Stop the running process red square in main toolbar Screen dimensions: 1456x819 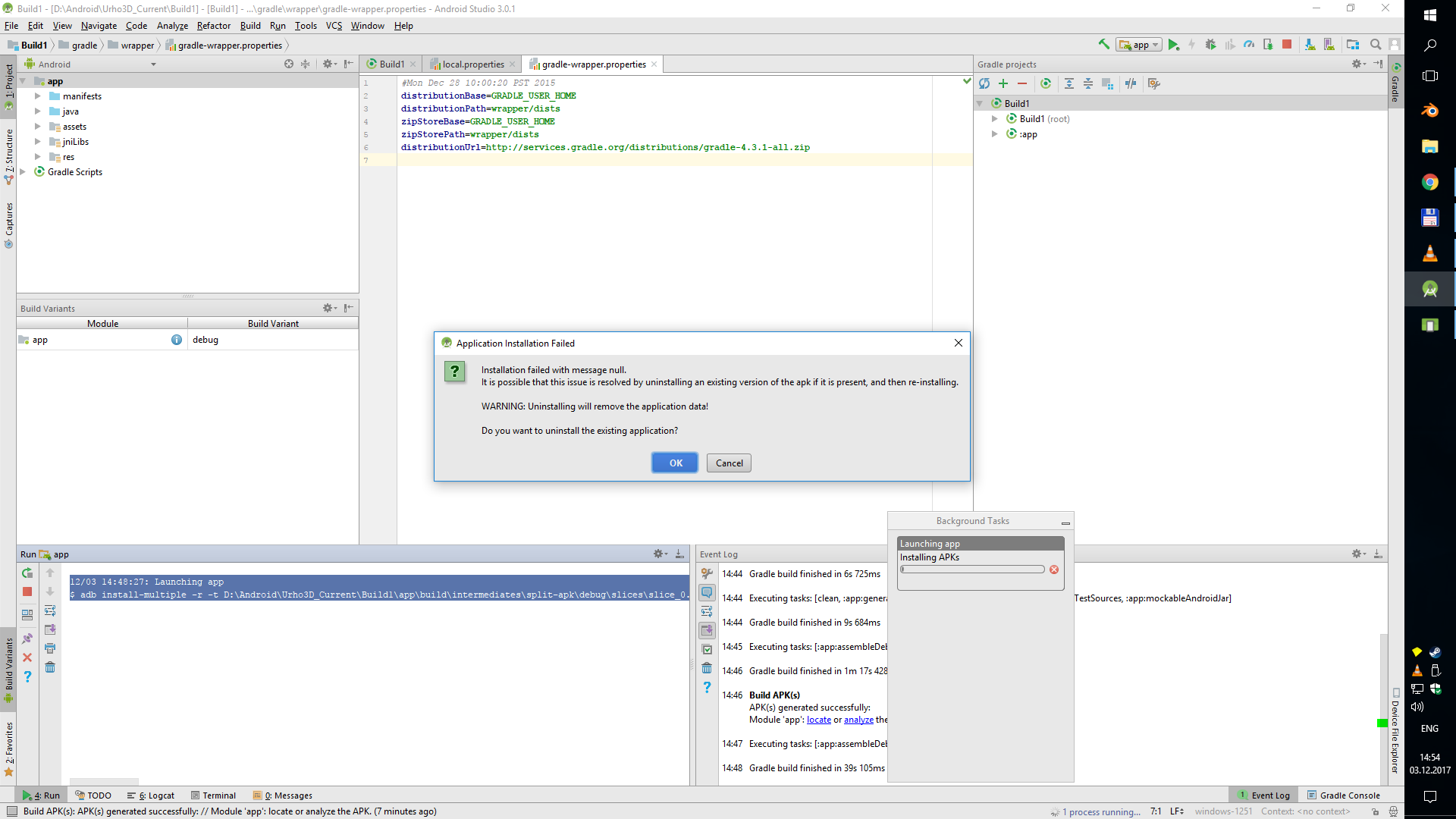1287,45
